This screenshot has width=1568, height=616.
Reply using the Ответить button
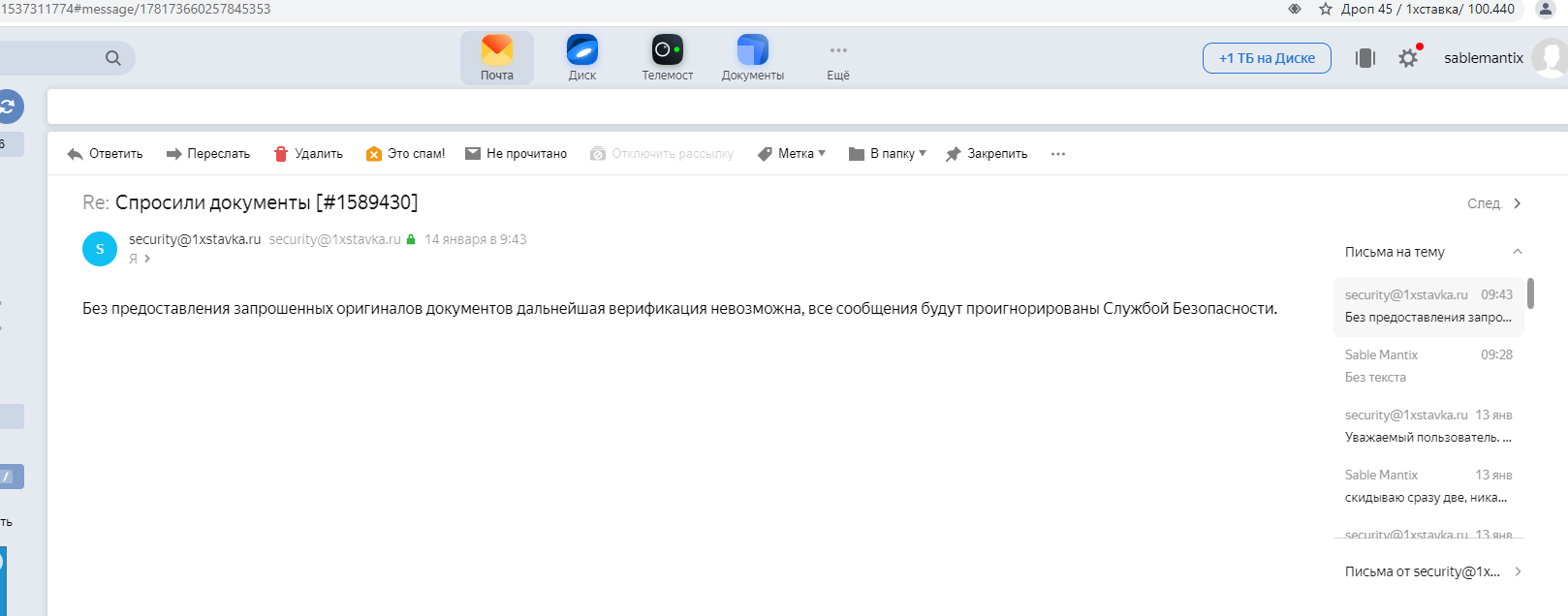(x=105, y=154)
